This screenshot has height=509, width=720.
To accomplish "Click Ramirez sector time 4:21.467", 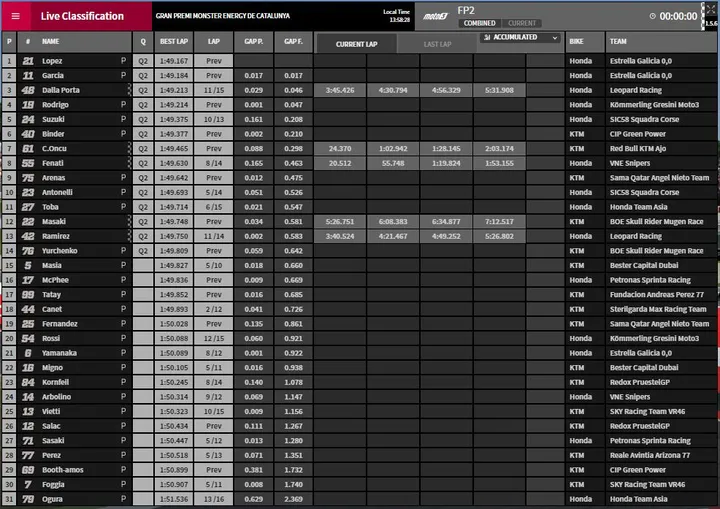I will (393, 236).
